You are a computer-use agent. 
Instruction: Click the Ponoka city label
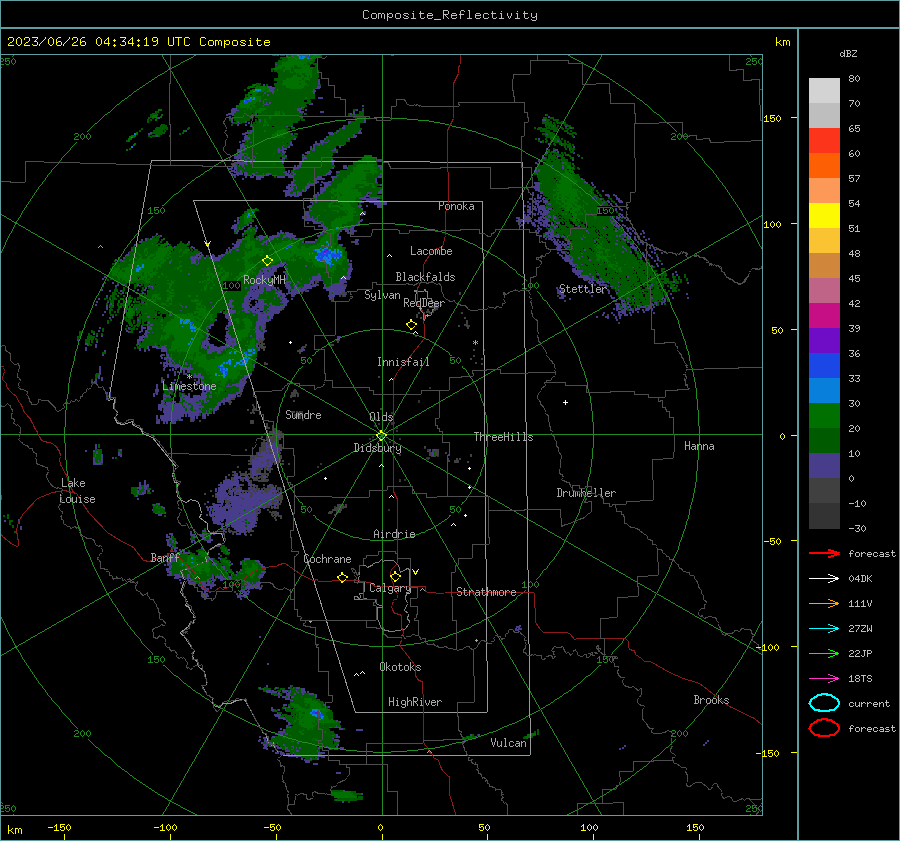(x=456, y=207)
